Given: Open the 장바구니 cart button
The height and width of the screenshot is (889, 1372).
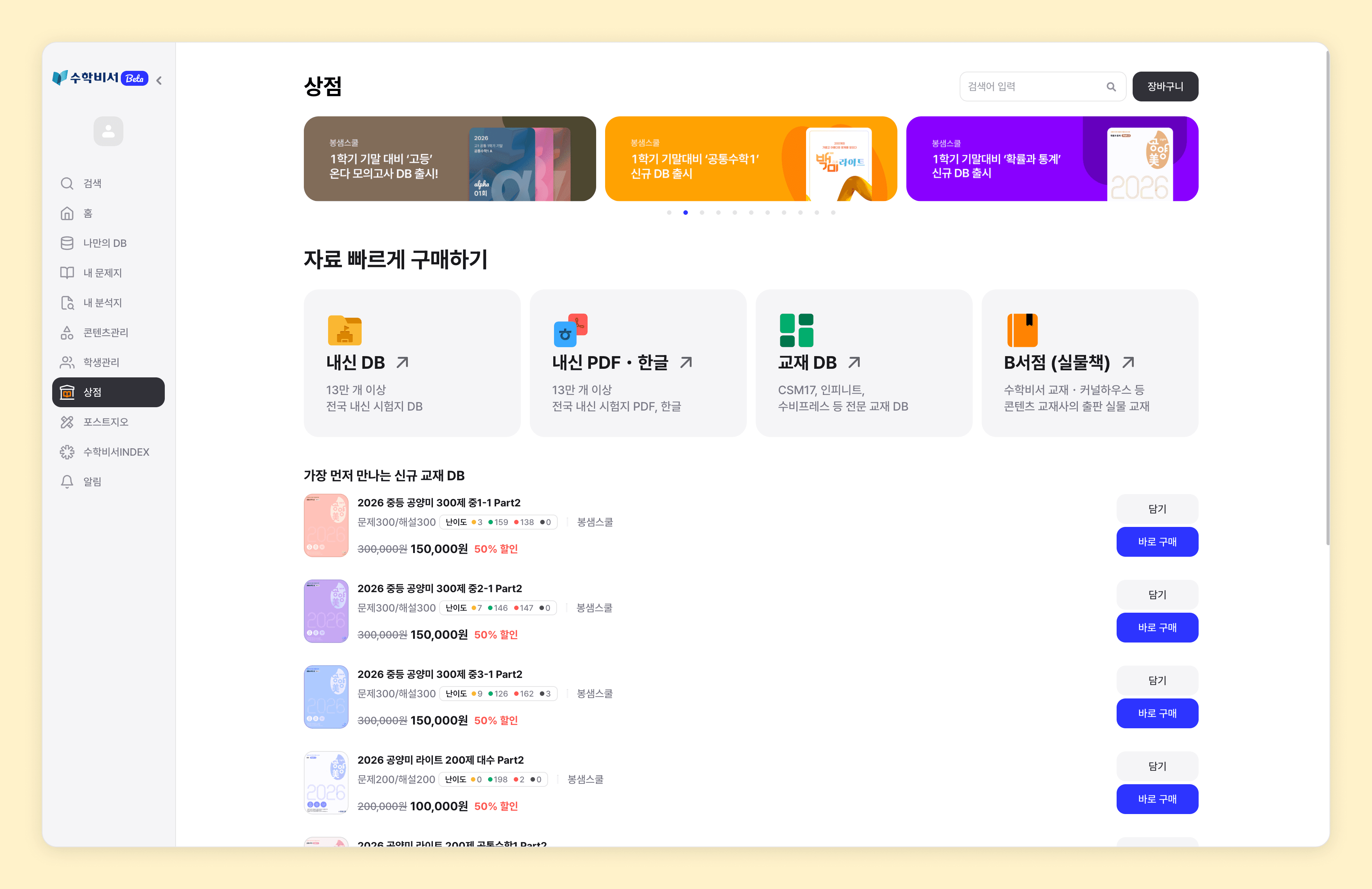Looking at the screenshot, I should [1165, 87].
